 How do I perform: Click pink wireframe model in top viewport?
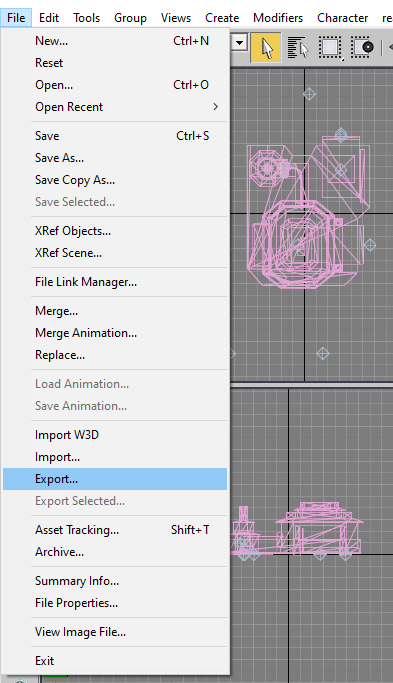click(x=308, y=211)
